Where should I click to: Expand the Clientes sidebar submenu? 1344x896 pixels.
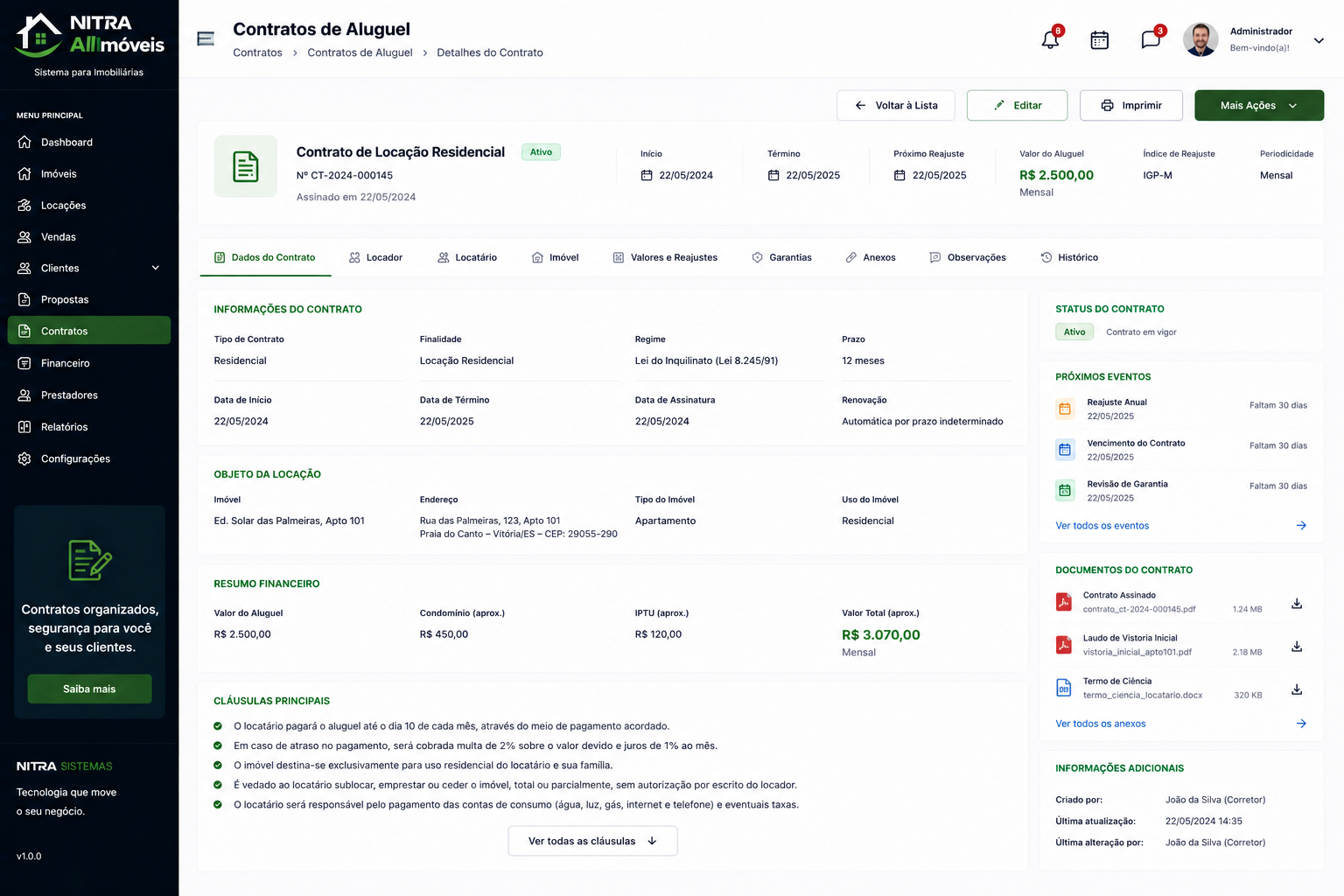[x=156, y=268]
